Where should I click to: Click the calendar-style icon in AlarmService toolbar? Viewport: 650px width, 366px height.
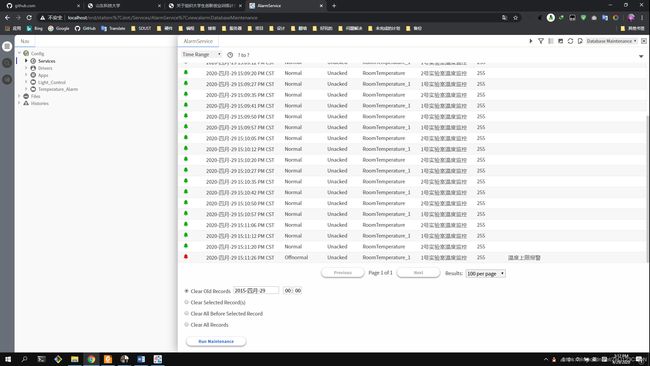560,41
